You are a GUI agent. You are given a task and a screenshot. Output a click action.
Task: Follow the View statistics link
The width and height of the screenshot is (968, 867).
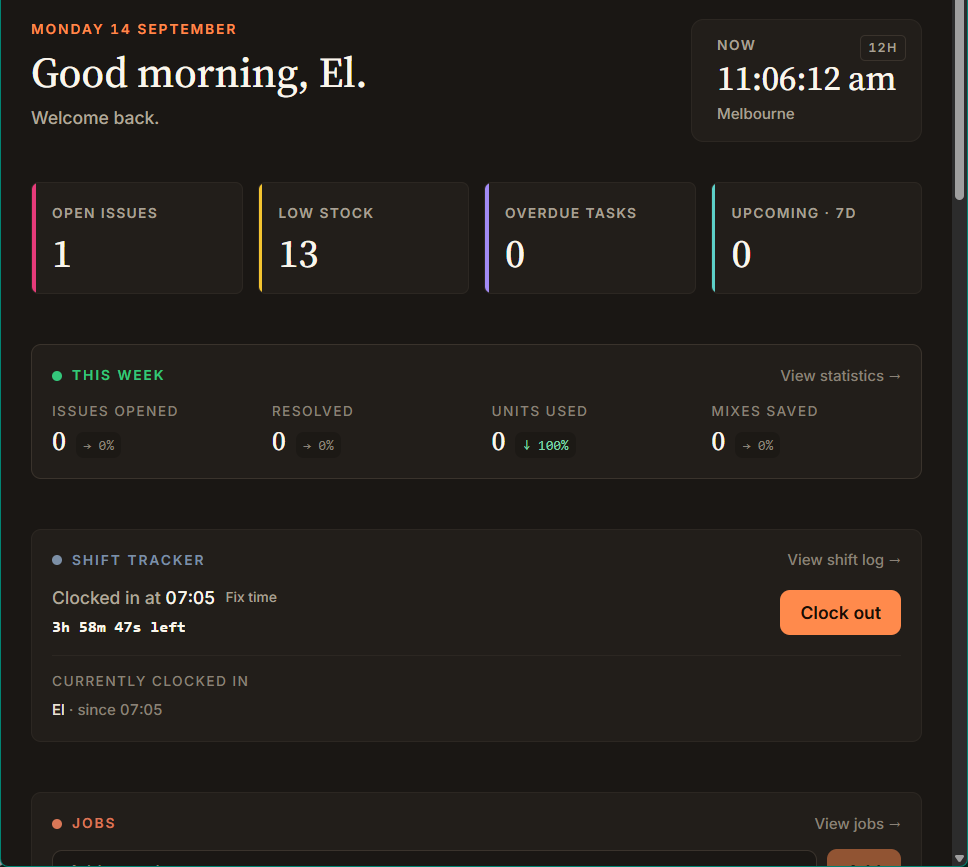840,375
